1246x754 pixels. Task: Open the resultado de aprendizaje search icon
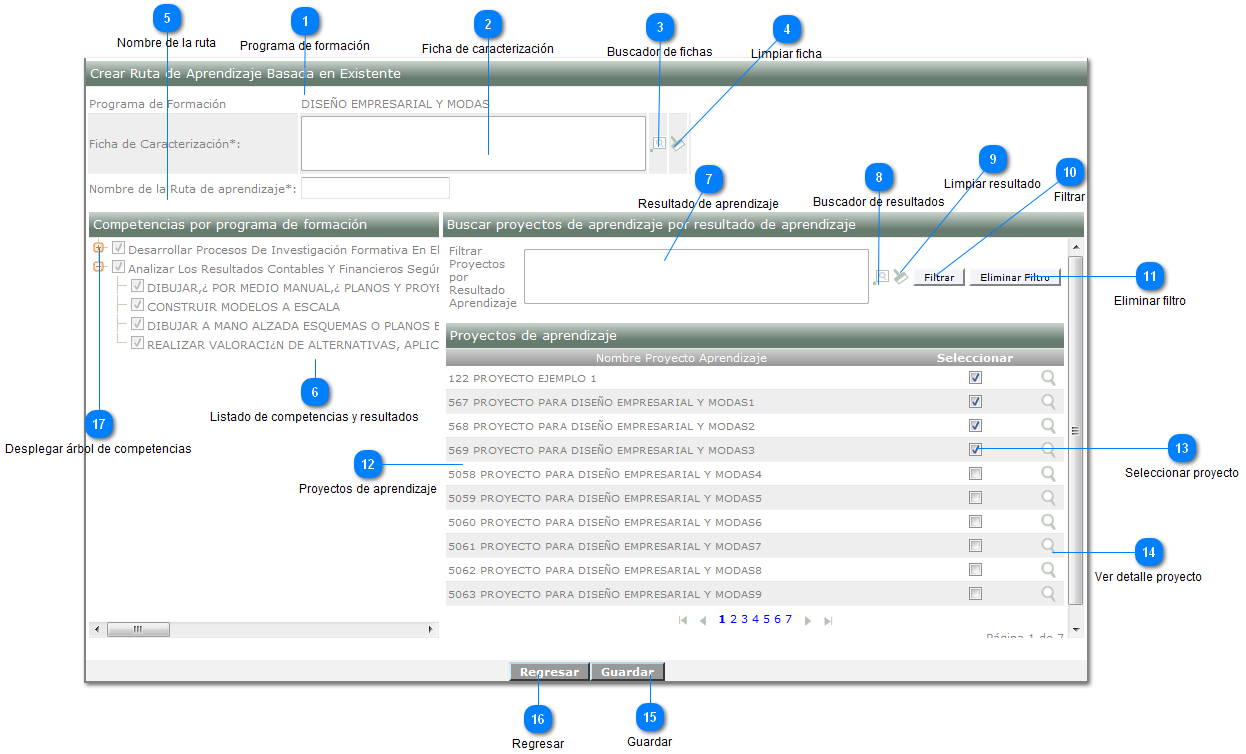coord(882,277)
